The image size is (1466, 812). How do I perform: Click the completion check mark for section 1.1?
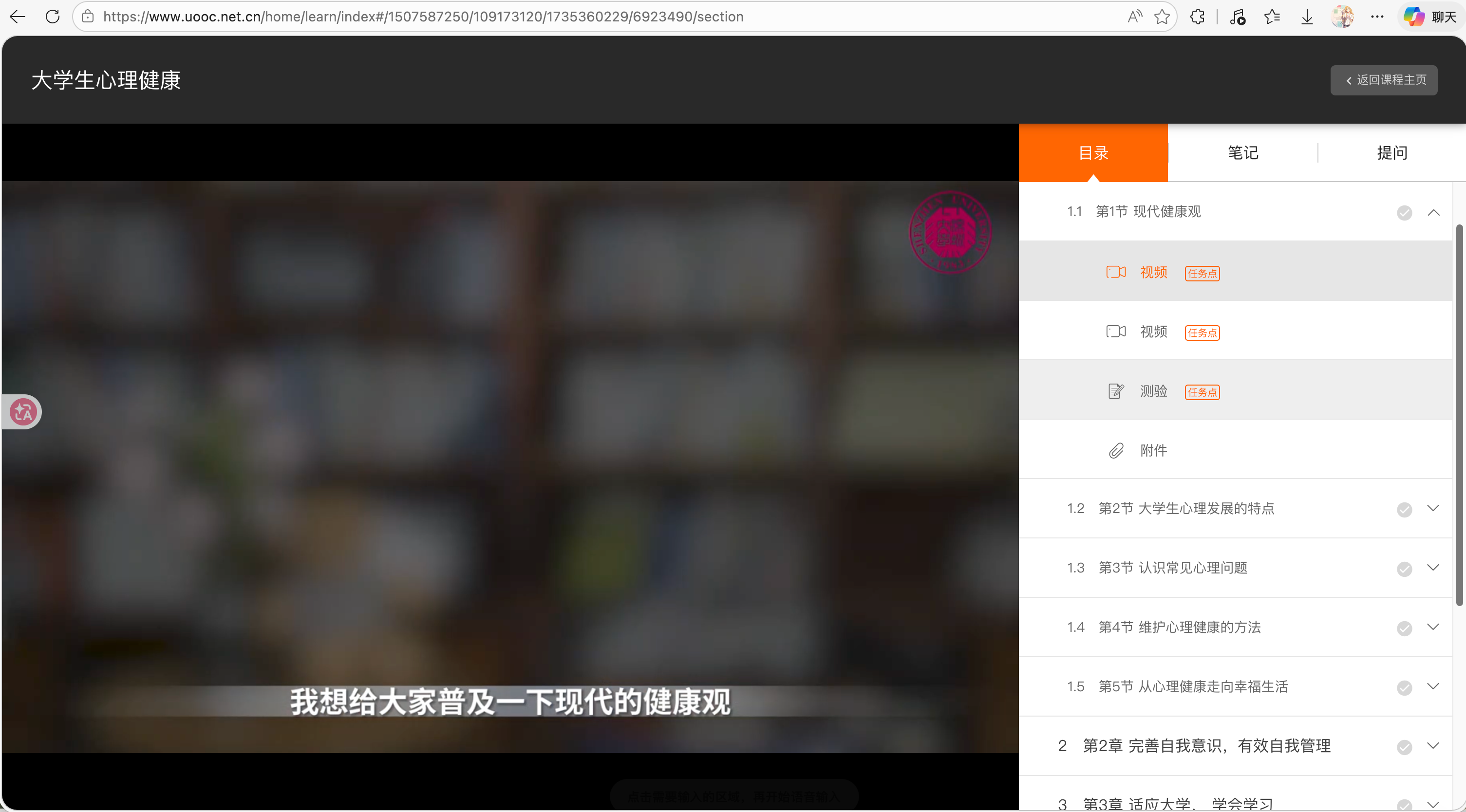(1404, 213)
